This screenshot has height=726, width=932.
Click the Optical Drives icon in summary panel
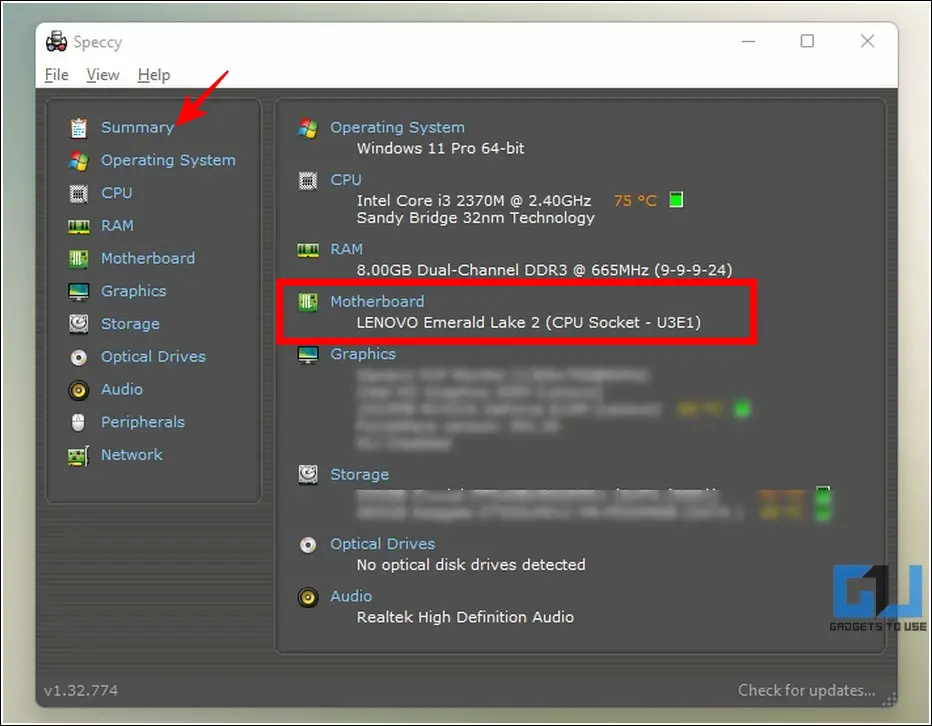[x=308, y=545]
